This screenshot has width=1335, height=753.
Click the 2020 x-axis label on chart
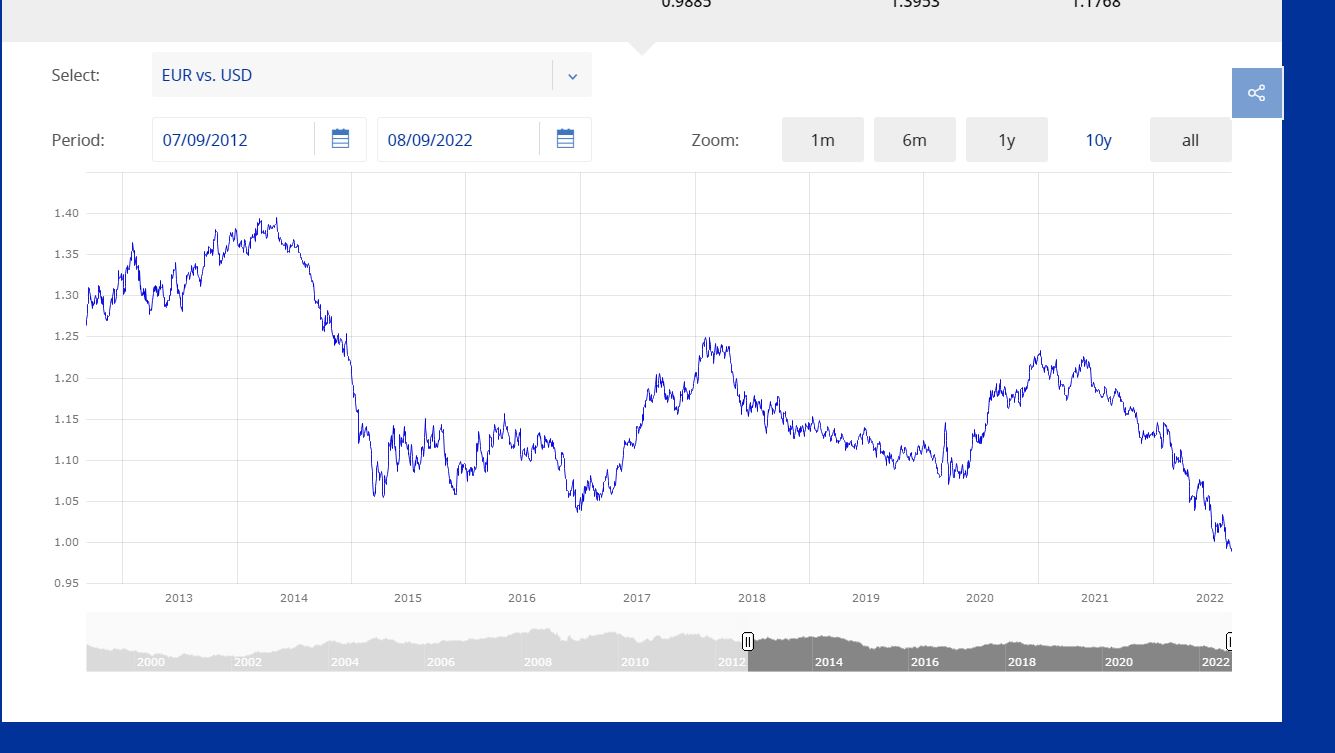[979, 598]
